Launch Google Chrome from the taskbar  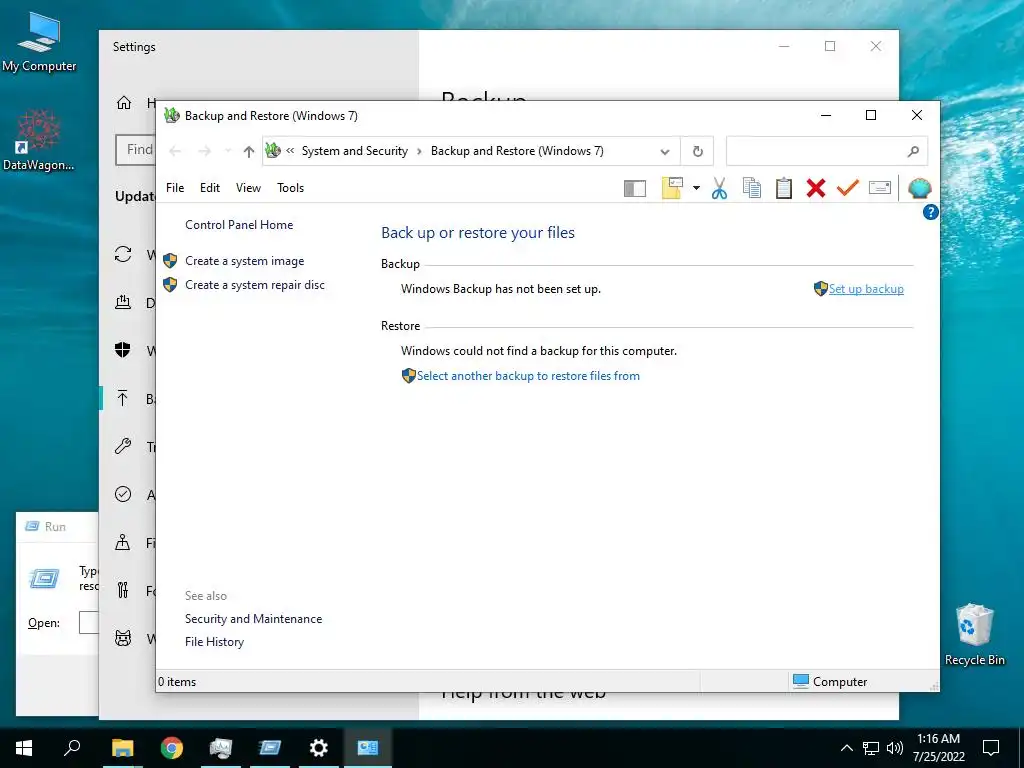click(x=172, y=748)
